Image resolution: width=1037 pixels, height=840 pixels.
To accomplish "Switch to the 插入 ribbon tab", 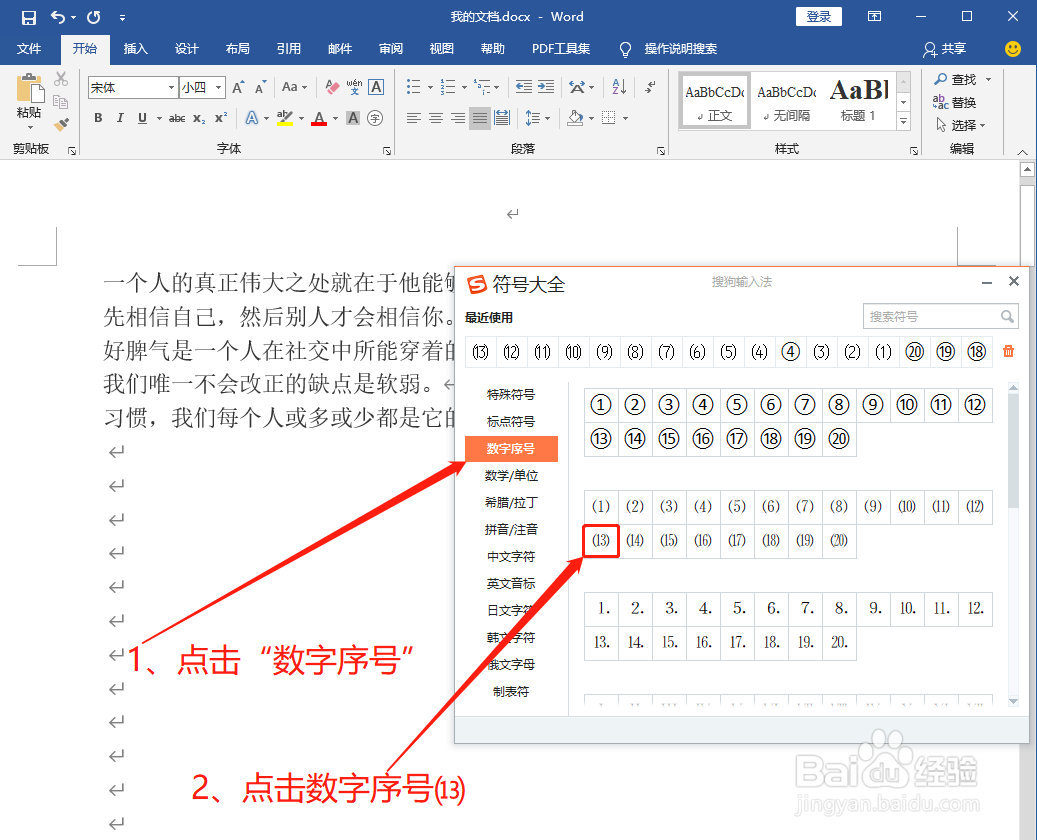I will 135,48.
